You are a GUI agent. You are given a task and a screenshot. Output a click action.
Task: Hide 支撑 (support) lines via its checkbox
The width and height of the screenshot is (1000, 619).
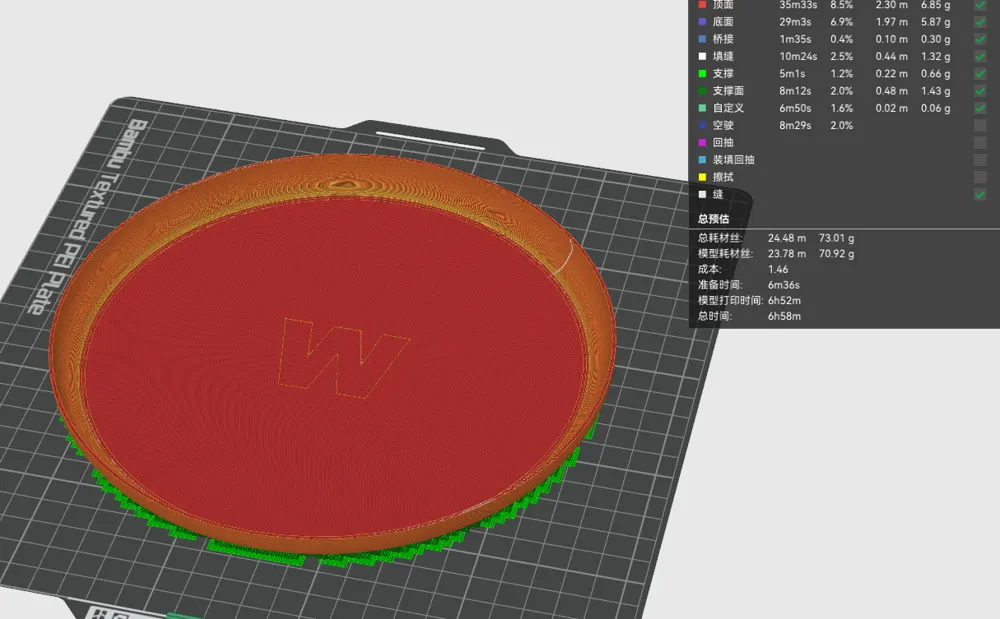980,73
